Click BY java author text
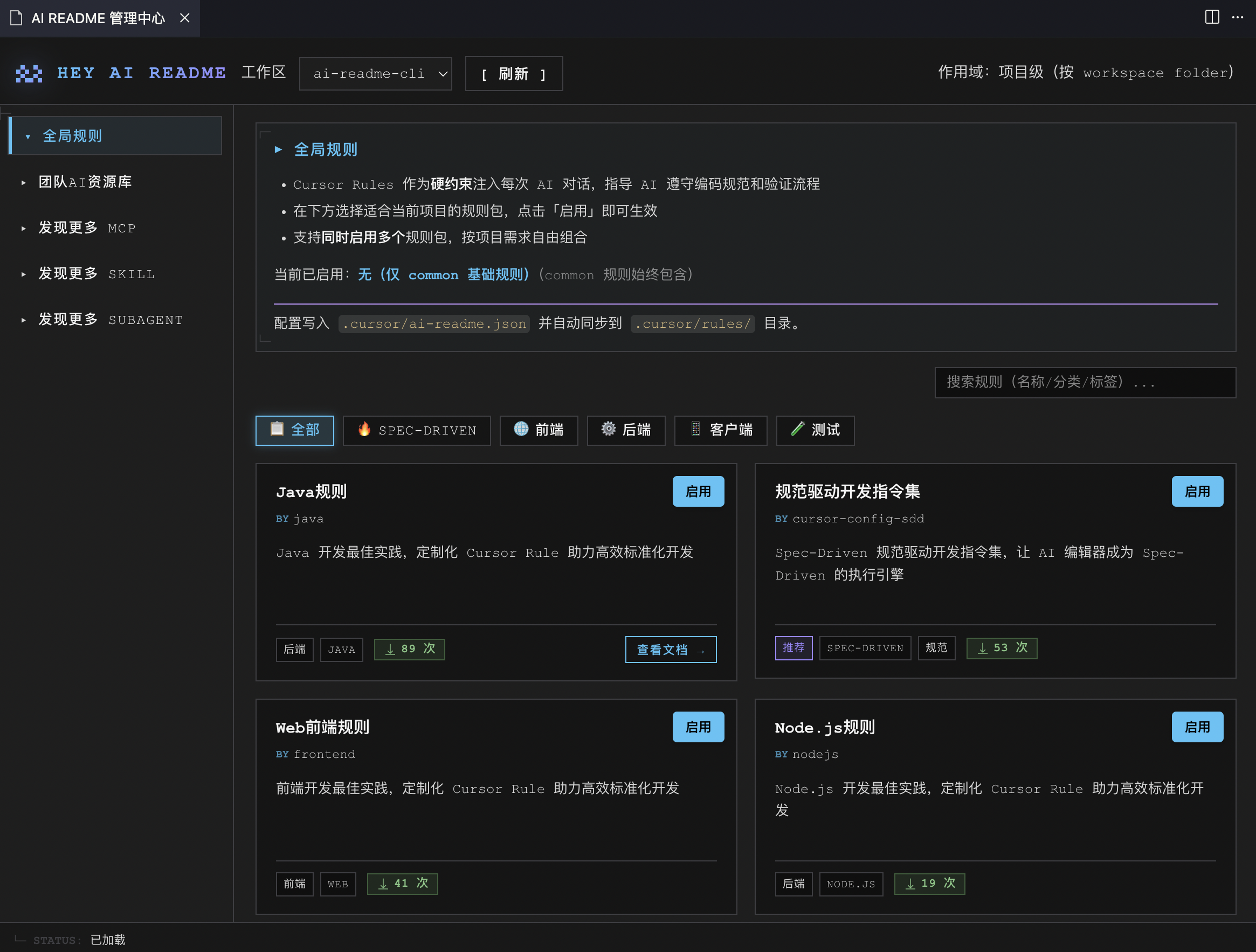1256x952 pixels. [300, 519]
